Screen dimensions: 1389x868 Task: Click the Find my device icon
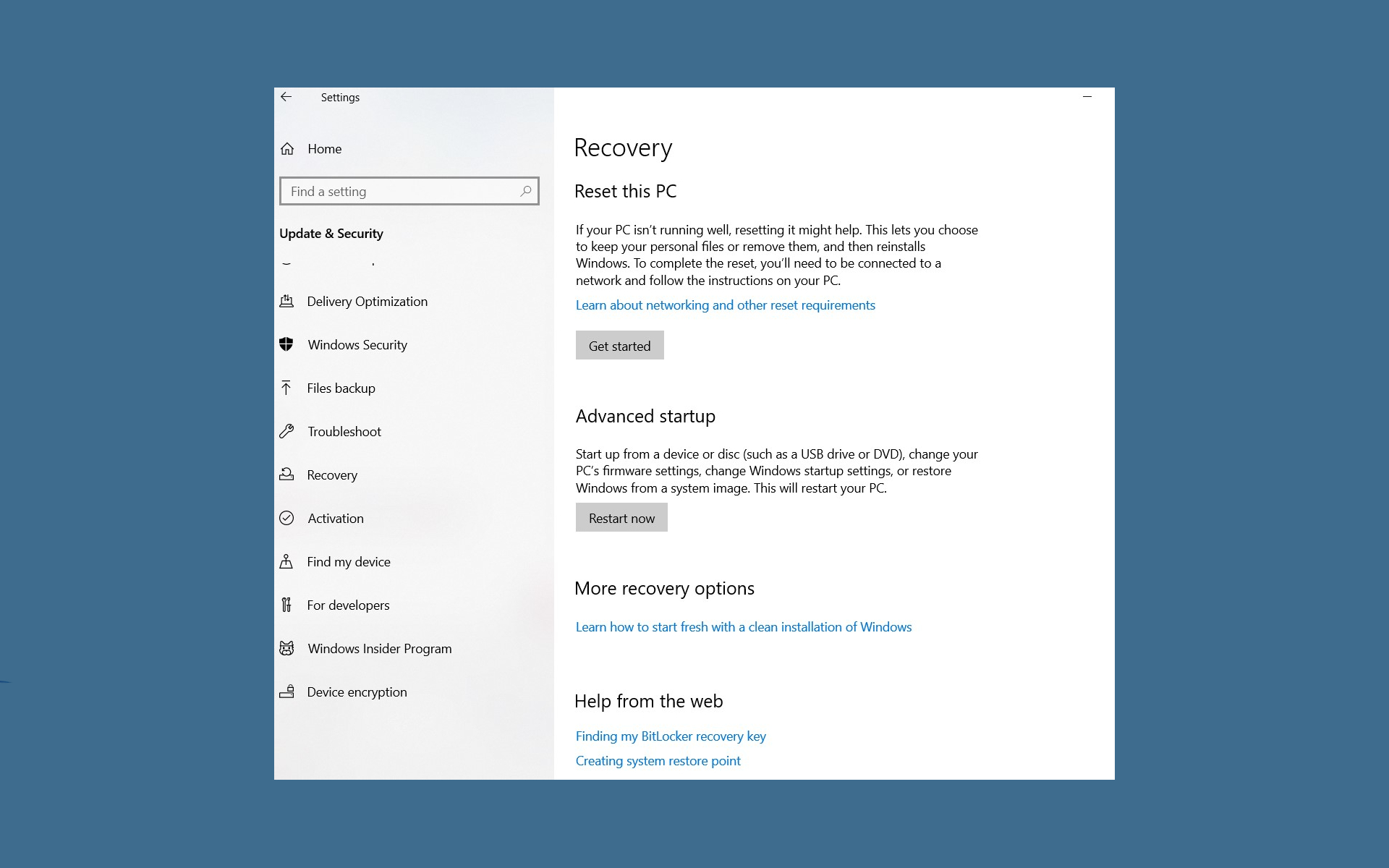286,561
